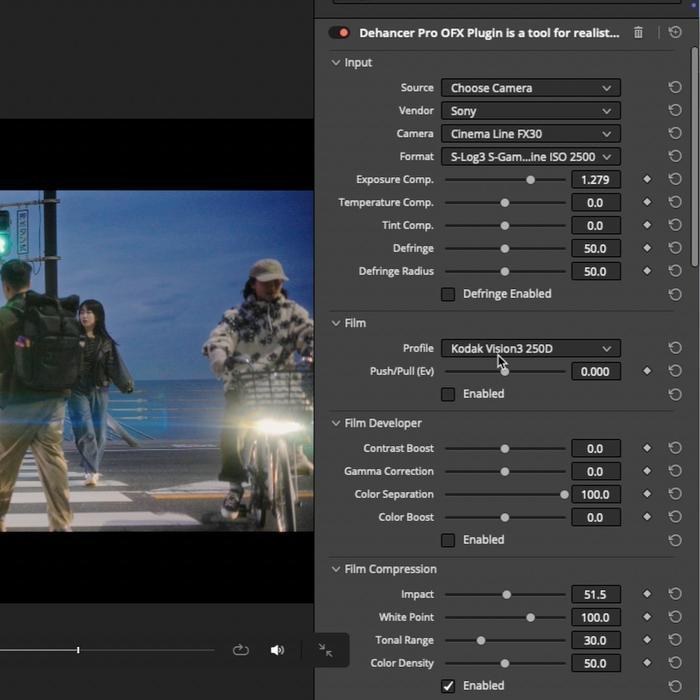Click the inspector panel vertical scrollbar
This screenshot has width=700, height=700.
click(695, 156)
